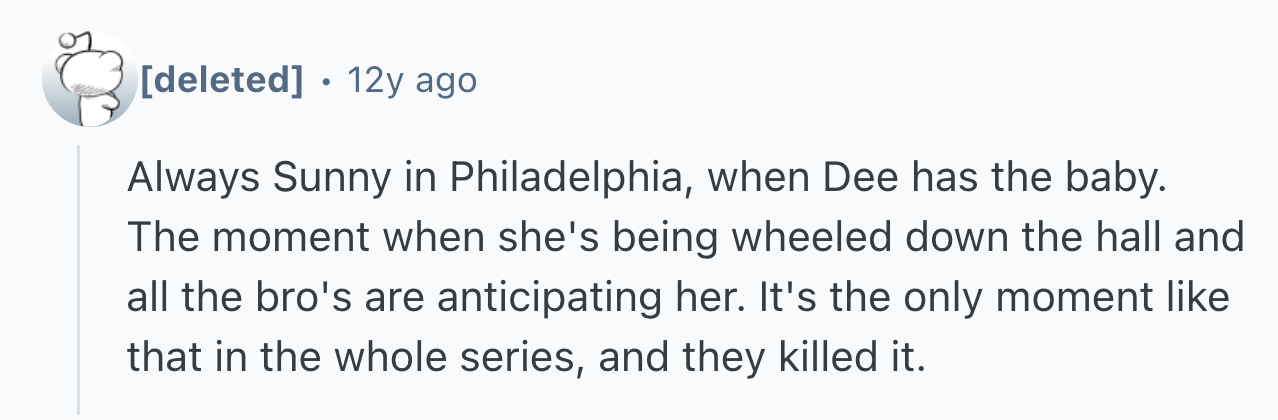Click the [deleted] username label
The width and height of the screenshot is (1278, 420).
(x=220, y=80)
